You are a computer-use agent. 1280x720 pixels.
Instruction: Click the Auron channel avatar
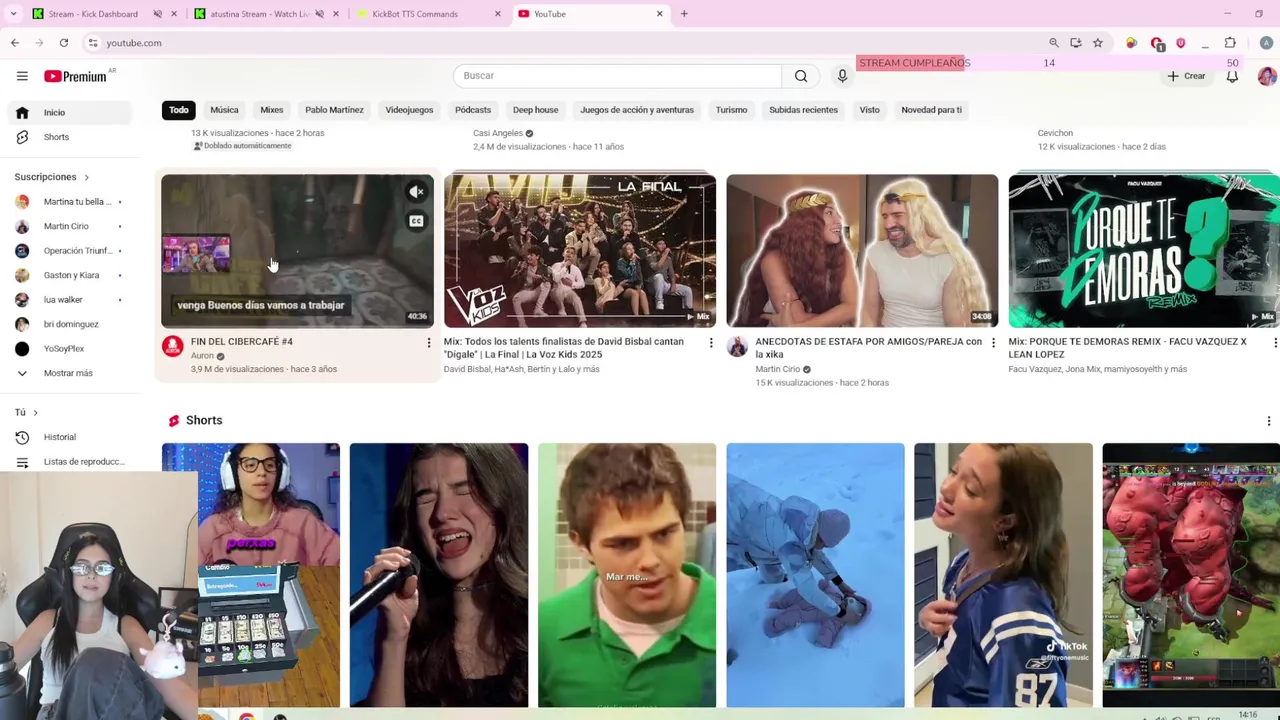click(x=173, y=346)
